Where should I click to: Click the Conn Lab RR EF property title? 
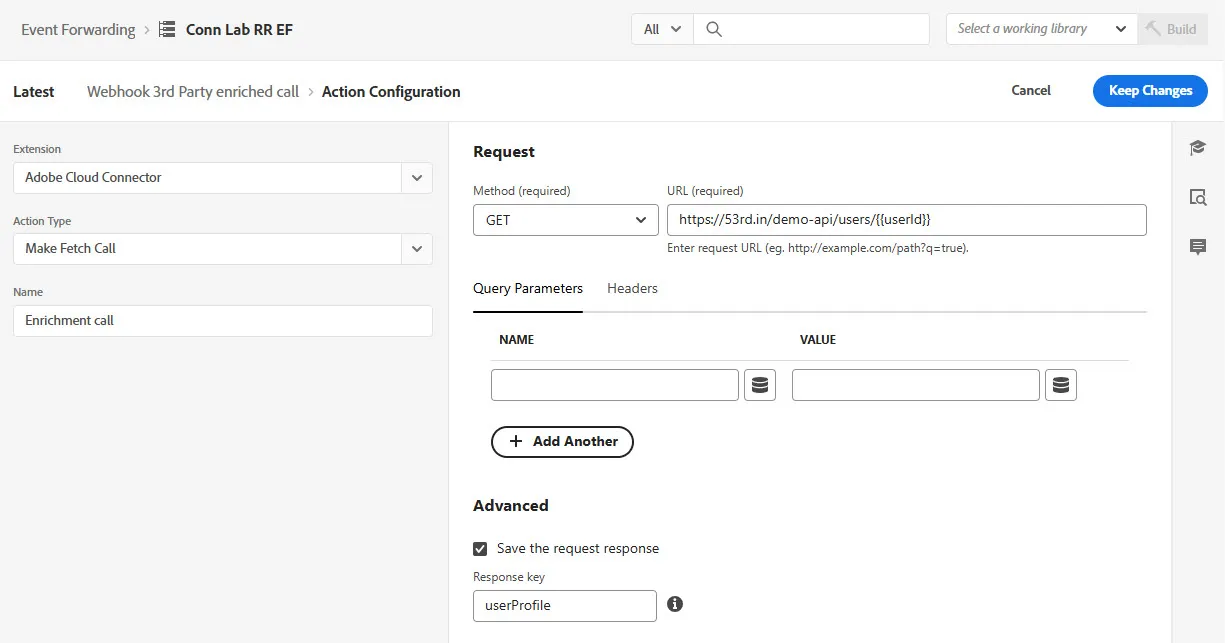click(x=239, y=29)
